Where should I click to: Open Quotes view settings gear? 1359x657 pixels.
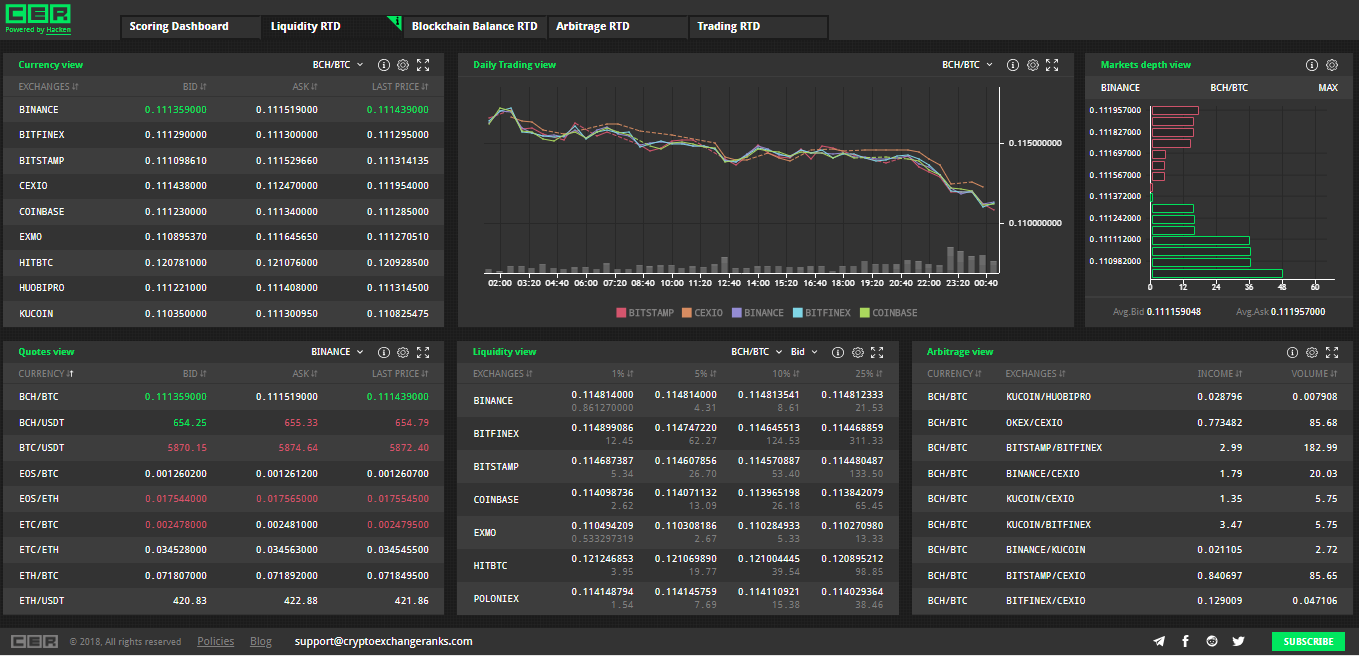pyautogui.click(x=403, y=352)
